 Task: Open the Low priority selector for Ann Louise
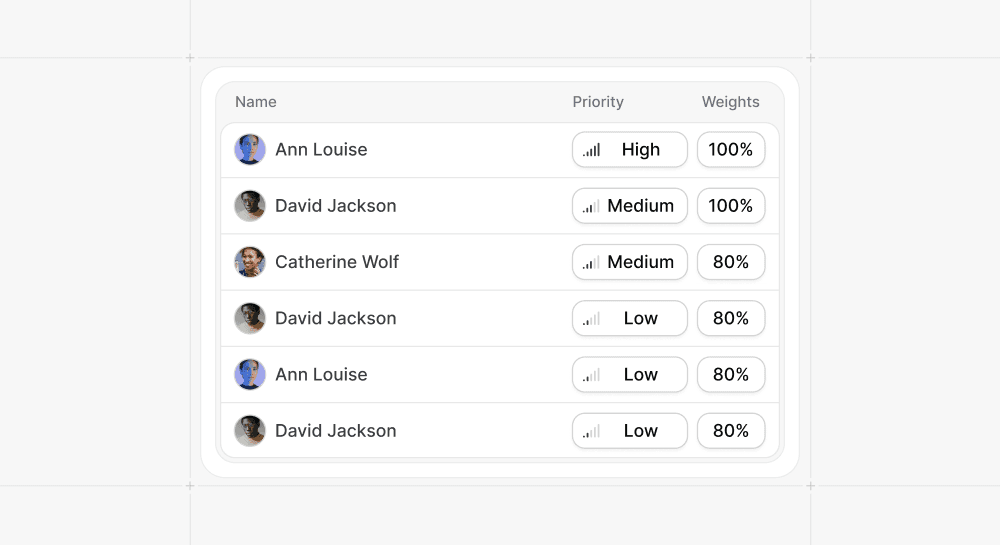629,374
